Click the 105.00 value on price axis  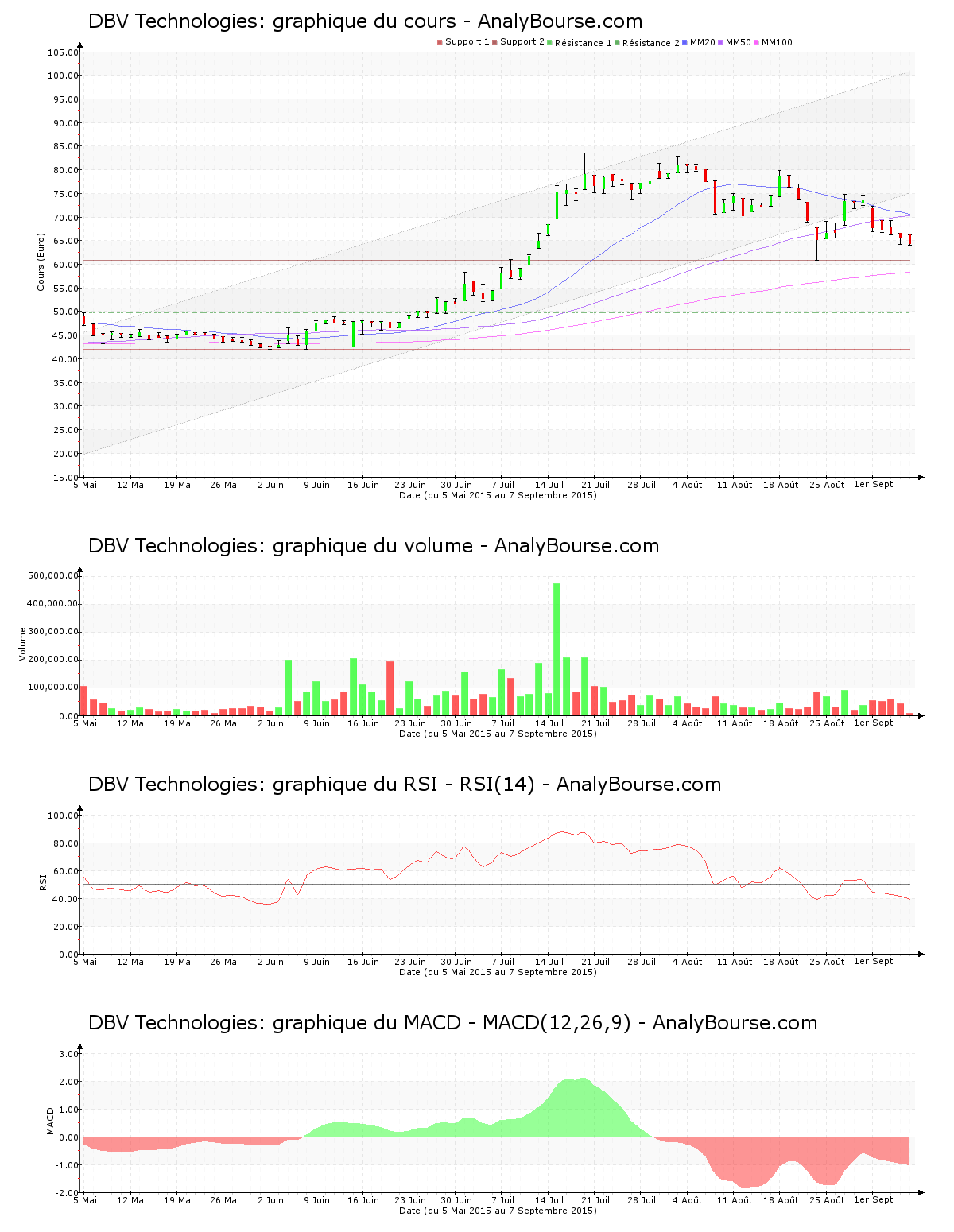63,52
